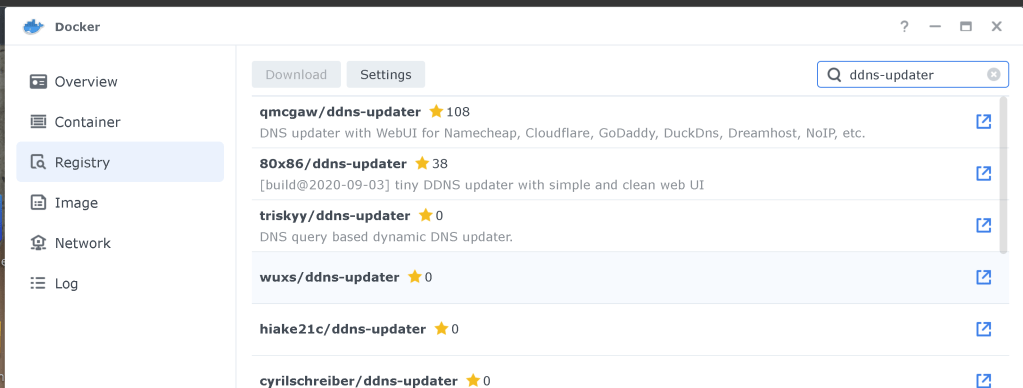Clear the search field with the X icon
The height and width of the screenshot is (388, 1023).
[994, 75]
